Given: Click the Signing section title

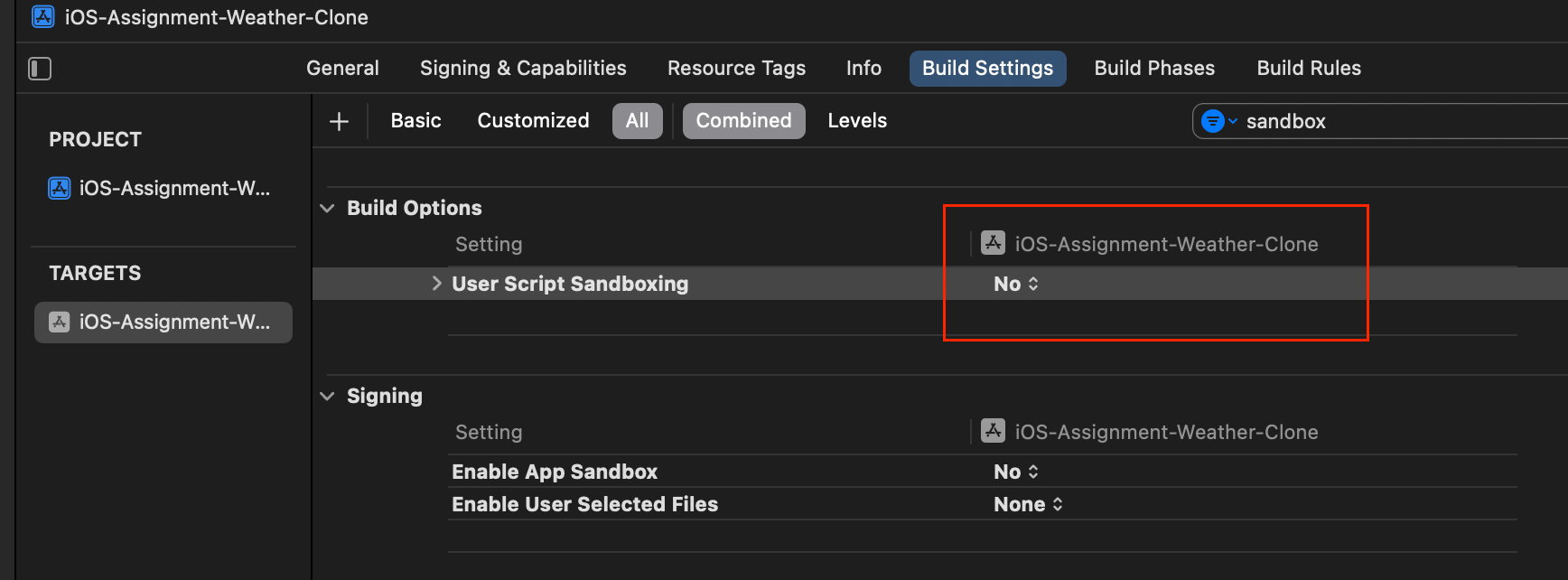Looking at the screenshot, I should [384, 397].
